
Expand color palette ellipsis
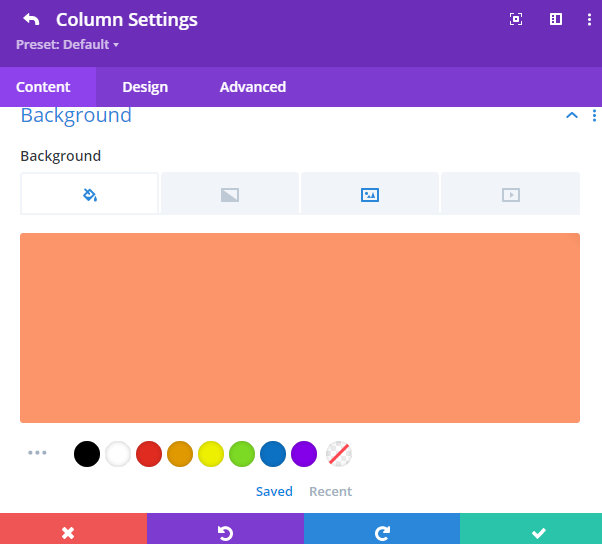click(37, 453)
